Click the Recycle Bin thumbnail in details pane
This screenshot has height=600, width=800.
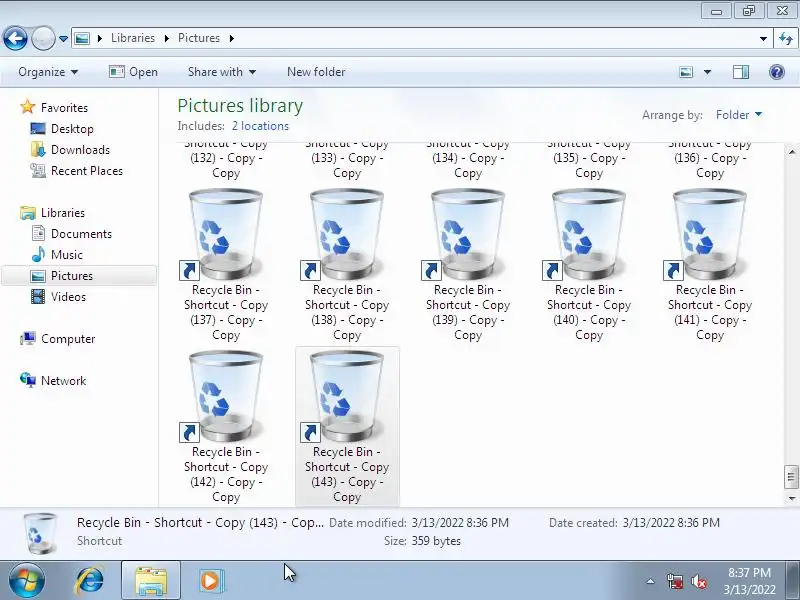tap(40, 533)
